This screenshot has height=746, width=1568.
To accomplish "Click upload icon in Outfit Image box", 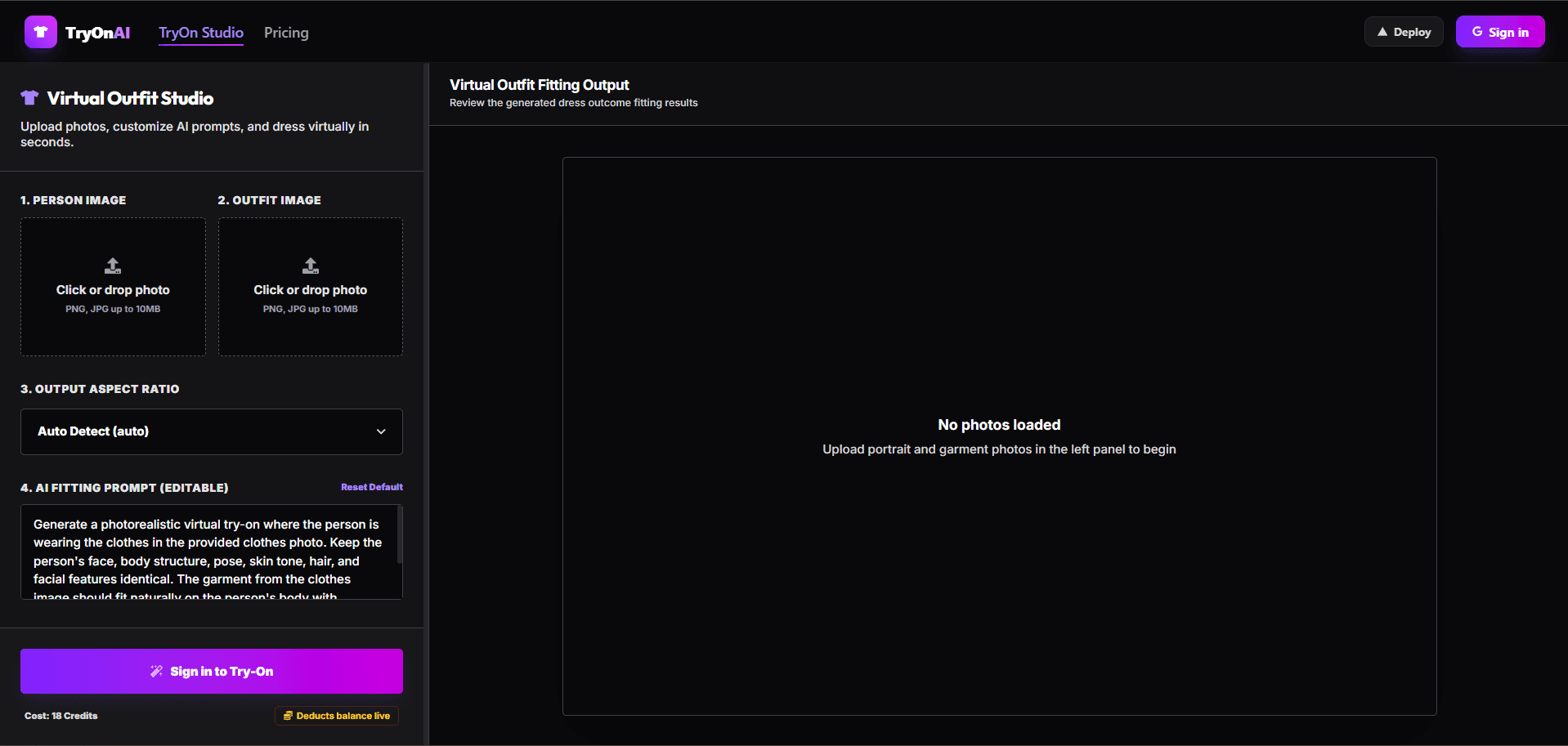I will coord(311,266).
